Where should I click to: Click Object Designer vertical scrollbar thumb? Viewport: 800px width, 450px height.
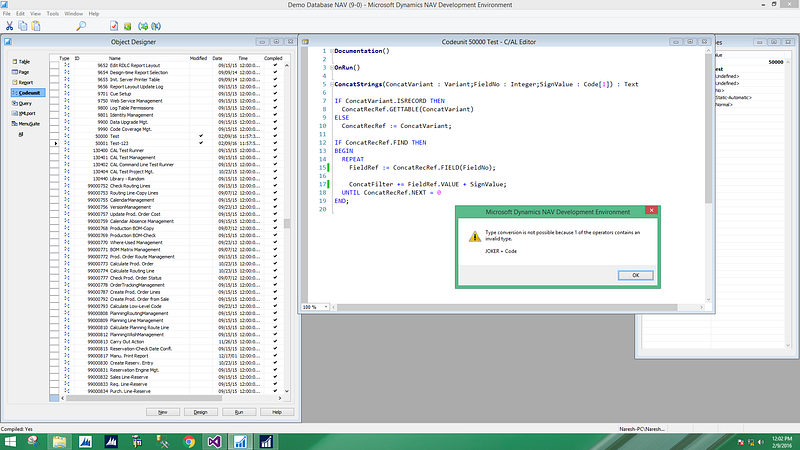pyautogui.click(x=287, y=223)
